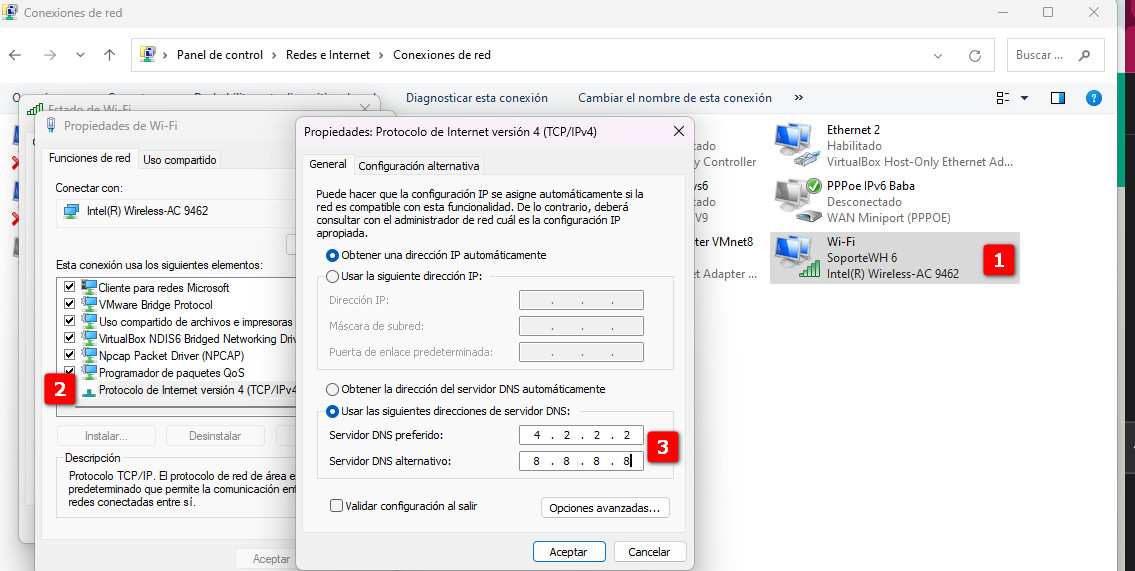Switch to Configuración alternativa tab

pyautogui.click(x=418, y=166)
